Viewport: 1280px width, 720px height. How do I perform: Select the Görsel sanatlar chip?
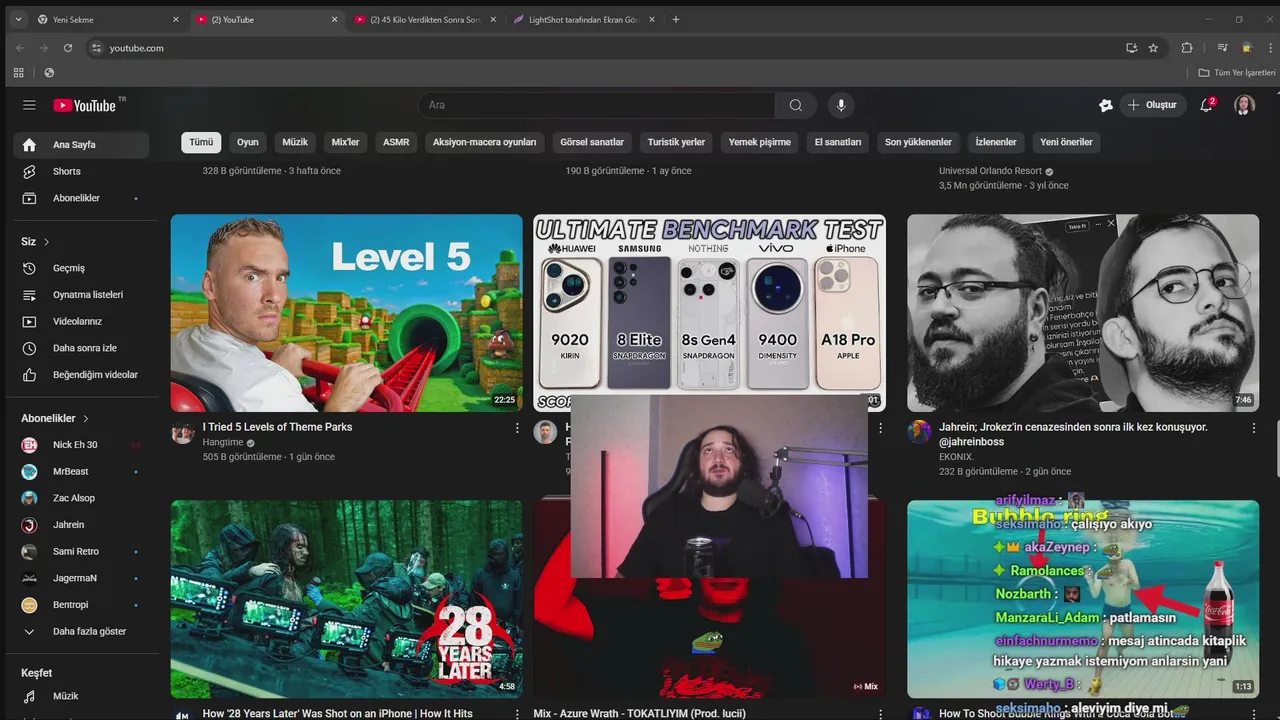592,142
